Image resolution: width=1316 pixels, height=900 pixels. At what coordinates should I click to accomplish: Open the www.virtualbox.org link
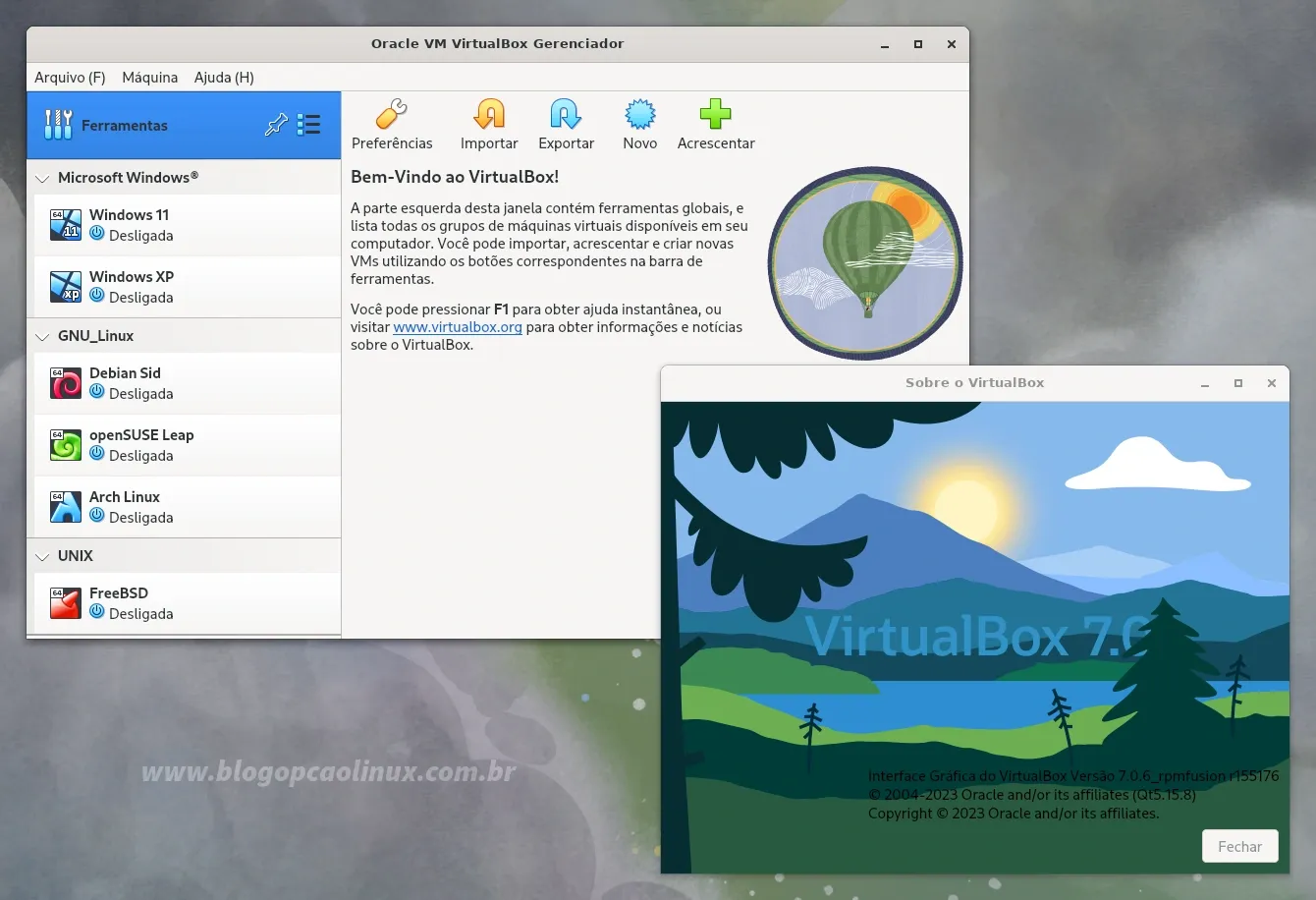pos(458,327)
